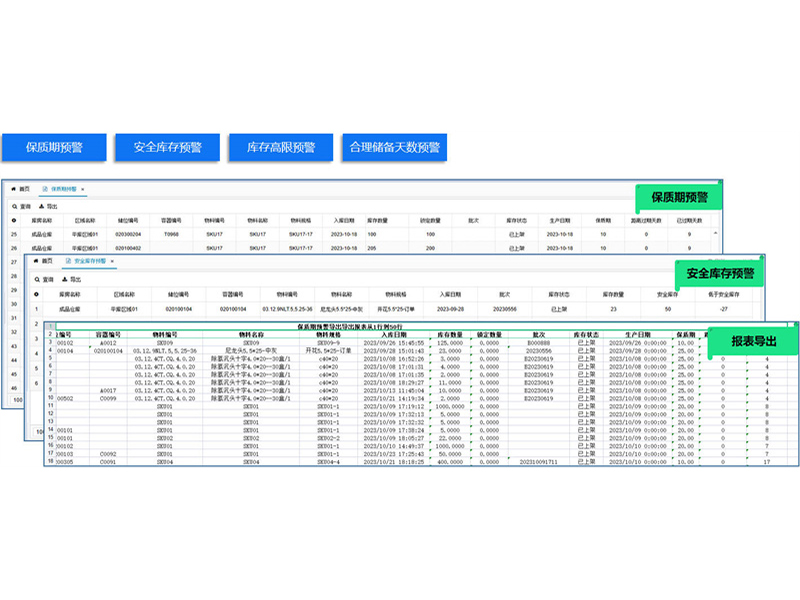Close the 保质期预警 tab in the top window
This screenshot has height=600, width=800.
click(x=84, y=188)
